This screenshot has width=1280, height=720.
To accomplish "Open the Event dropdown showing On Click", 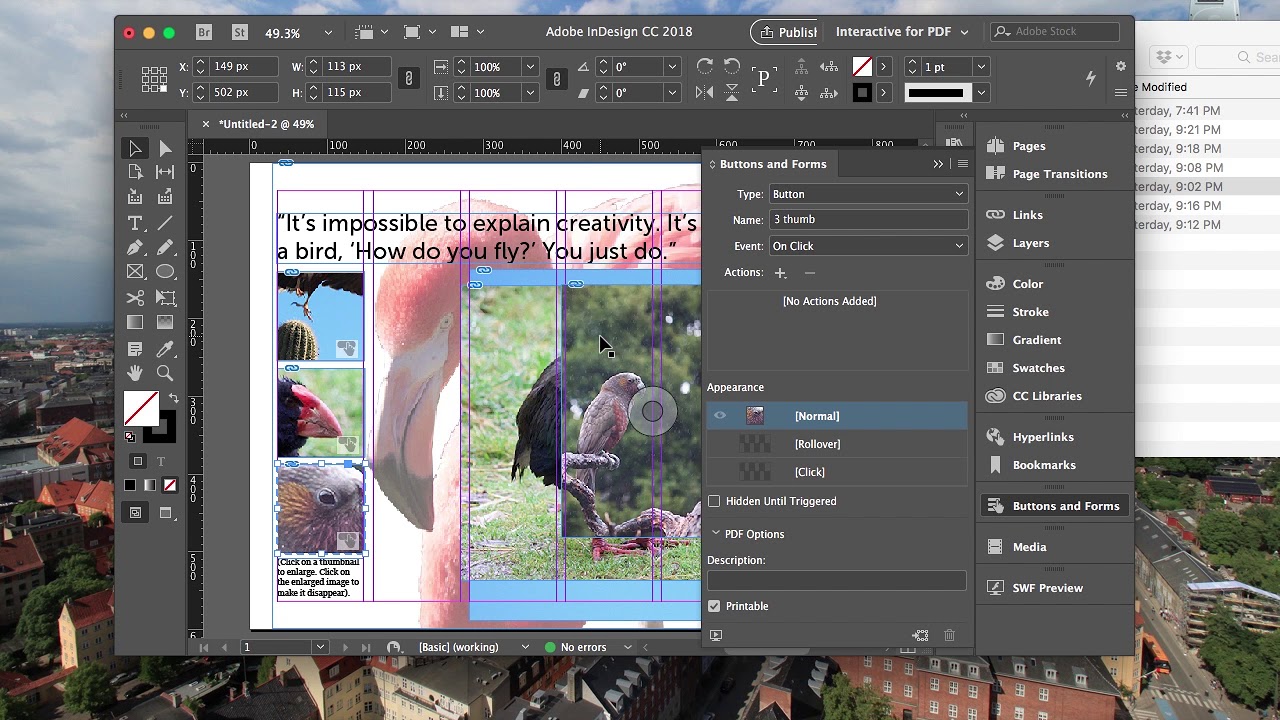I will click(x=867, y=246).
